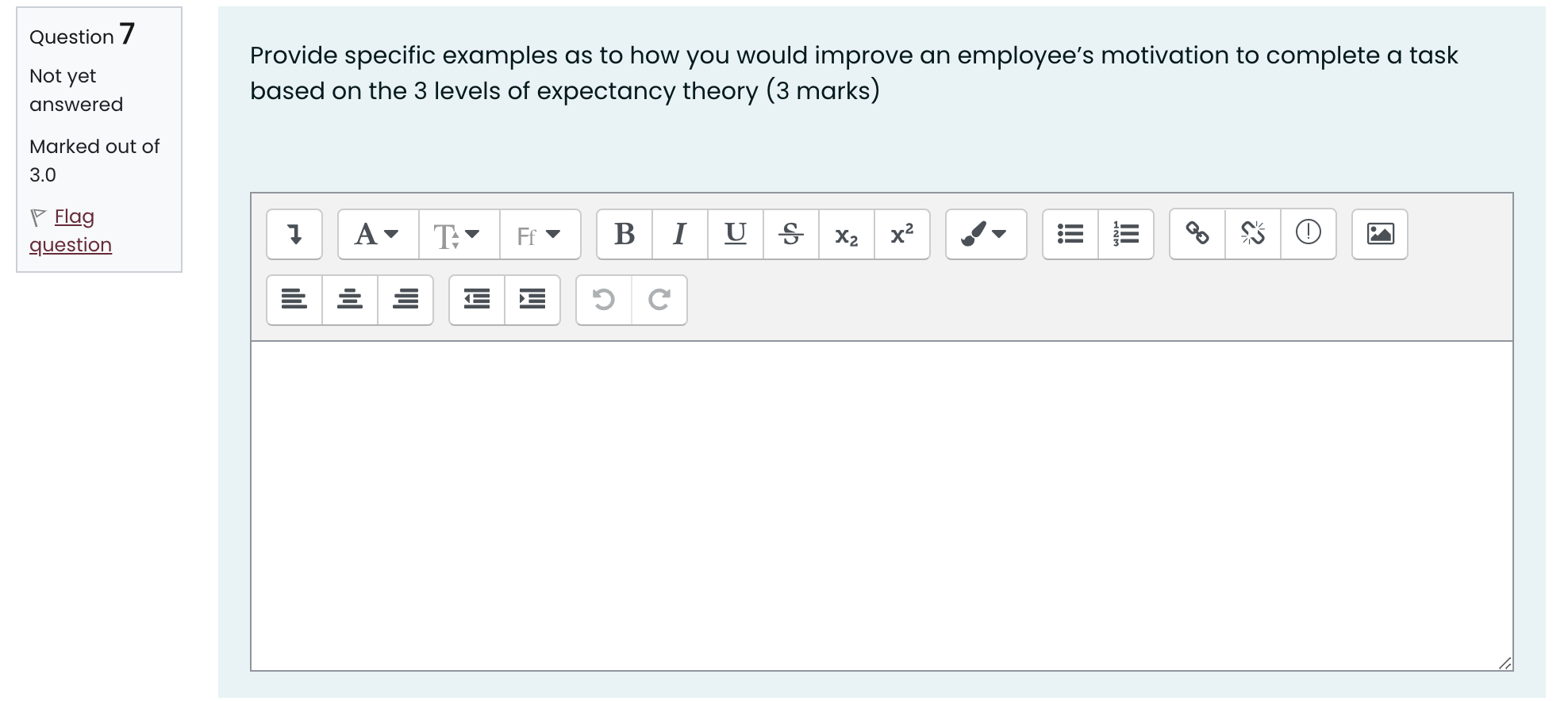This screenshot has height=701, width=1568.
Task: Toggle italic formatting
Action: pyautogui.click(x=679, y=234)
